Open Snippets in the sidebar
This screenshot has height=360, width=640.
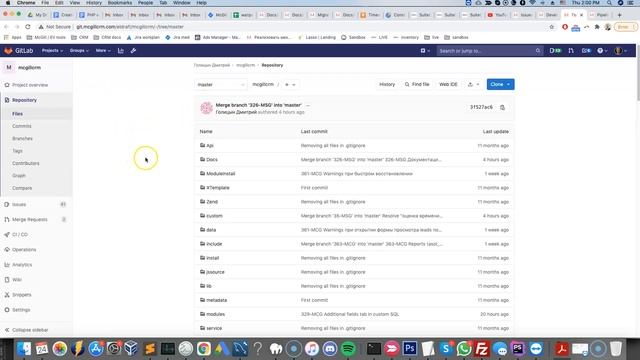(x=21, y=295)
